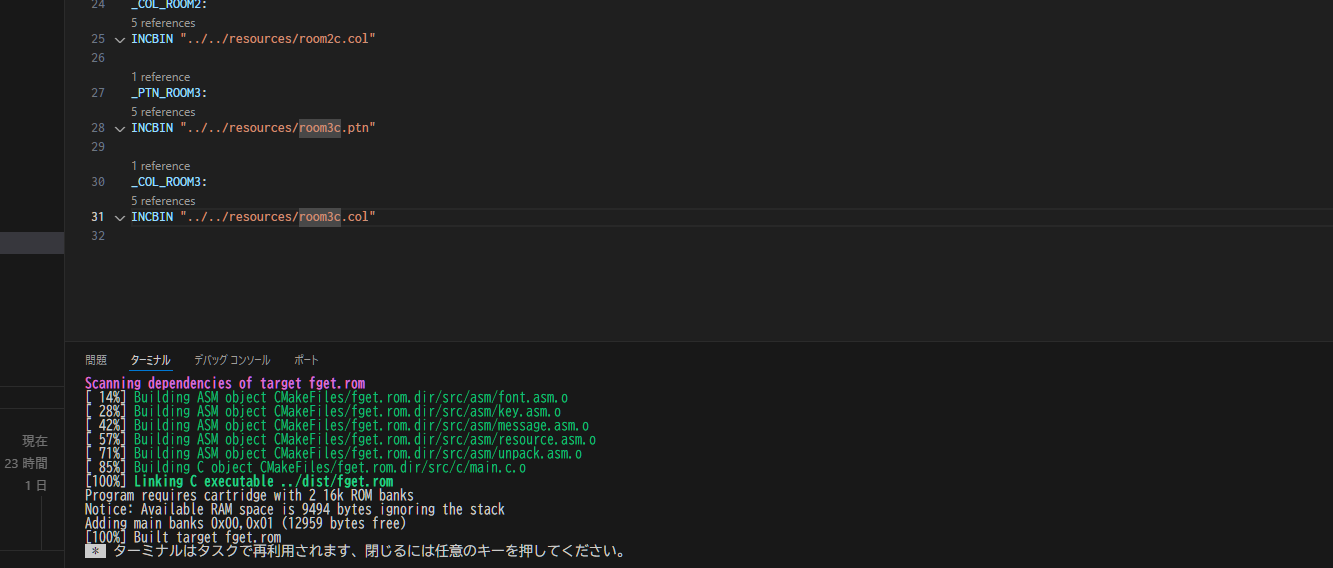
Task: Switch to the 問題 panel tab
Action: 96,360
